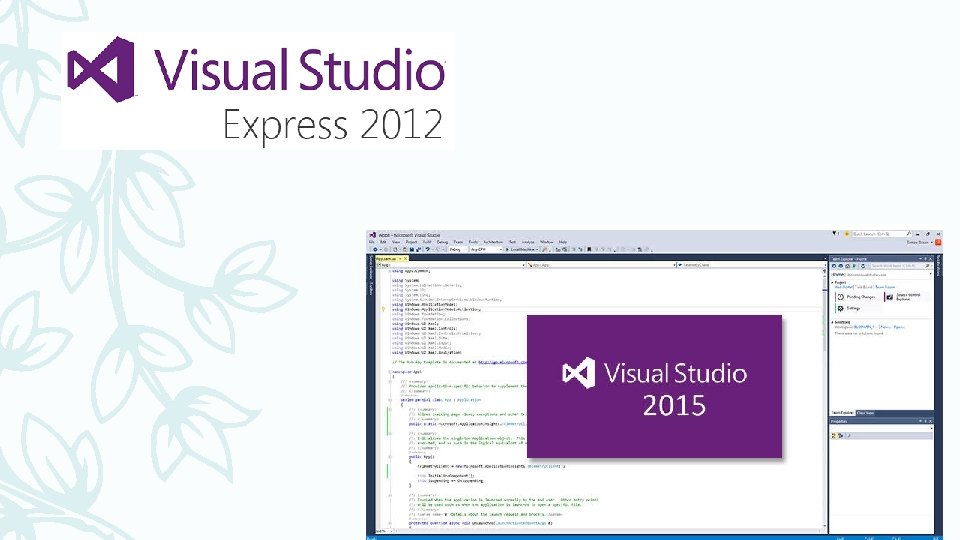Click the Navigate Backward toolbar icon
Image resolution: width=960 pixels, height=540 pixels.
[375, 249]
